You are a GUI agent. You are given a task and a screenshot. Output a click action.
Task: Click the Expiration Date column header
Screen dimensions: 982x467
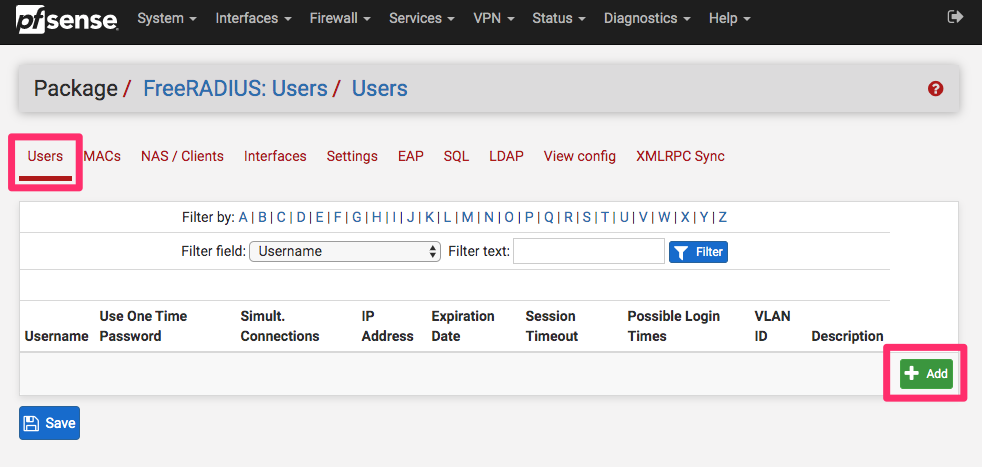pyautogui.click(x=463, y=326)
